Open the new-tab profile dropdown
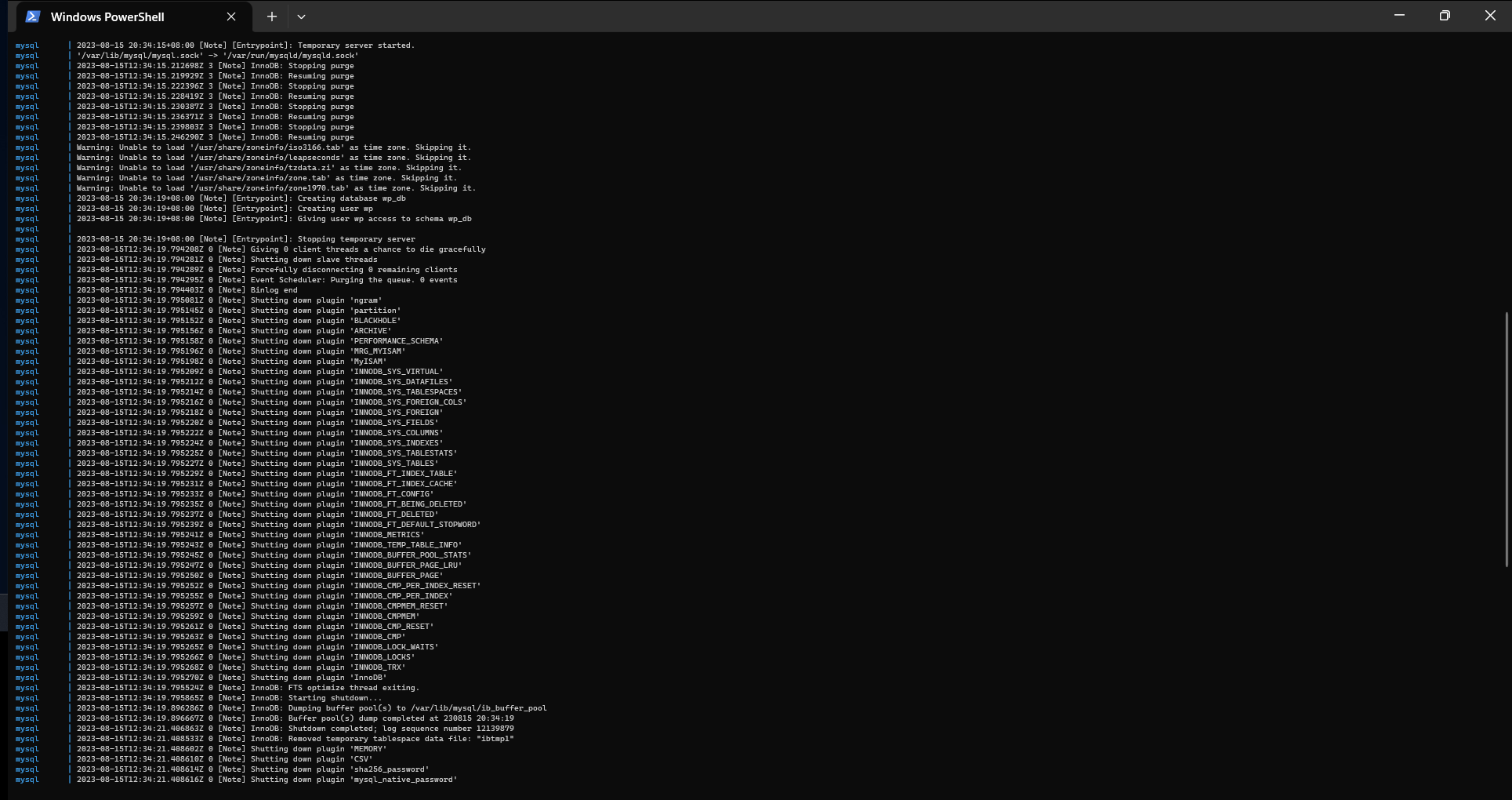Screen dimensions: 1512x800 pos(301,16)
